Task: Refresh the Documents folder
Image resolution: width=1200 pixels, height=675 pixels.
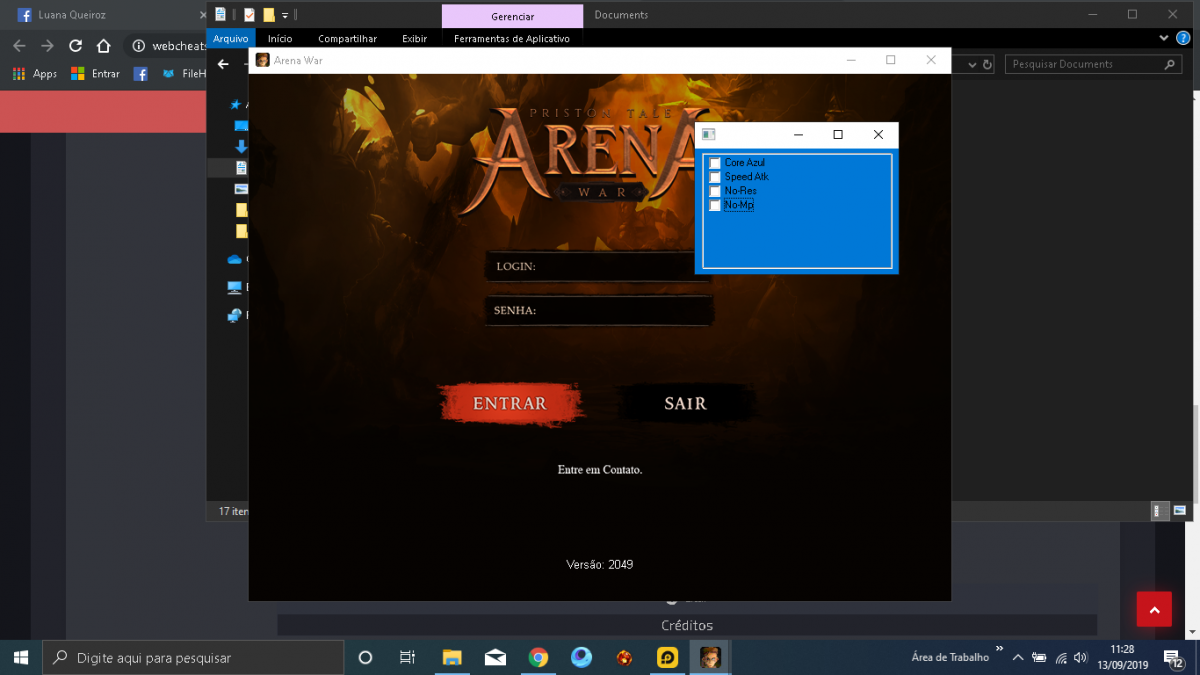Action: click(x=987, y=64)
